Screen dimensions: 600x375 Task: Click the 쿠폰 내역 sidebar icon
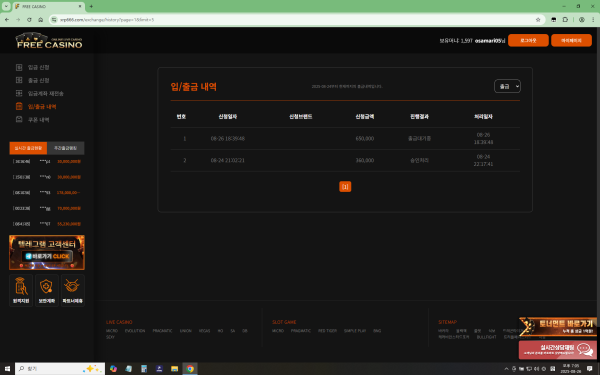[19, 119]
